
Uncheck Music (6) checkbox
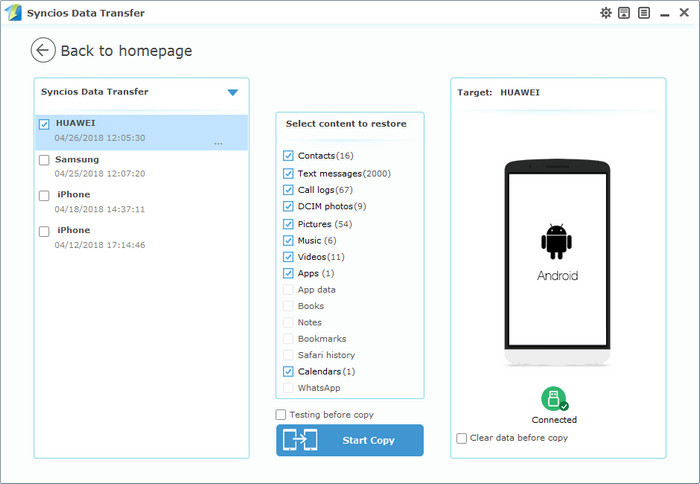pos(288,240)
